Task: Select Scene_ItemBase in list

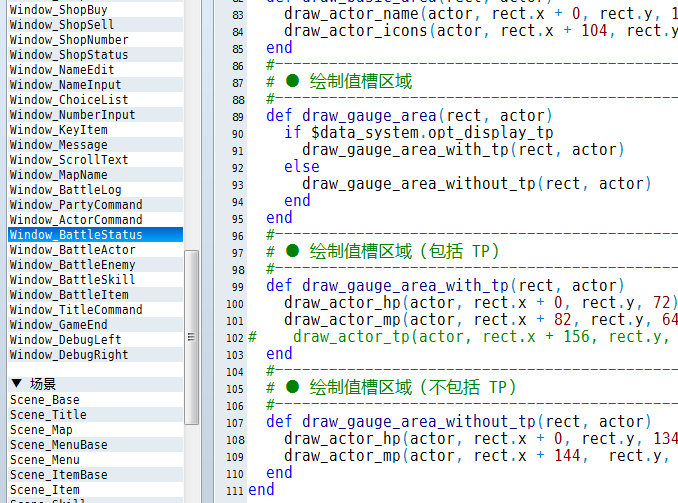Action: click(x=95, y=474)
